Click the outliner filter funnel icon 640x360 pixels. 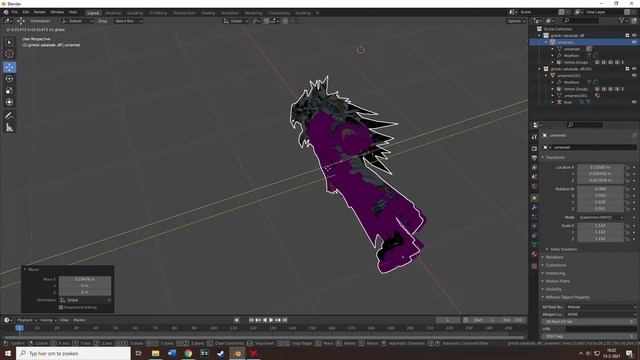[622, 20]
